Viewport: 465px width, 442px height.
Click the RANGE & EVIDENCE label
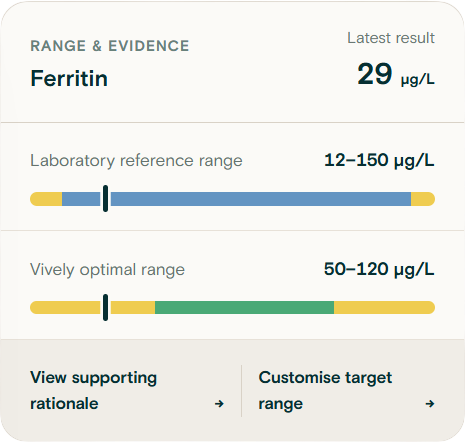pyautogui.click(x=110, y=46)
